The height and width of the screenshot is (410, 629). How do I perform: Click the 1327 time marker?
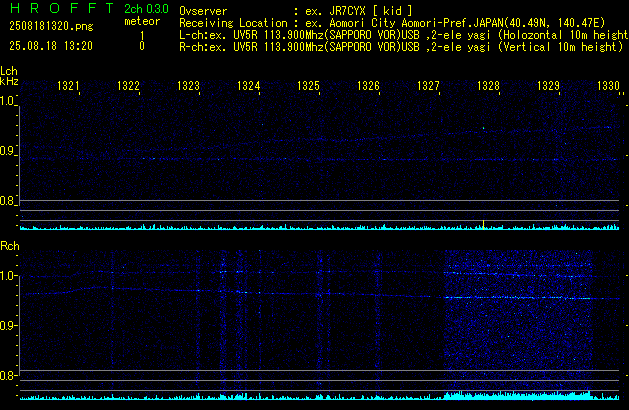tap(428, 86)
